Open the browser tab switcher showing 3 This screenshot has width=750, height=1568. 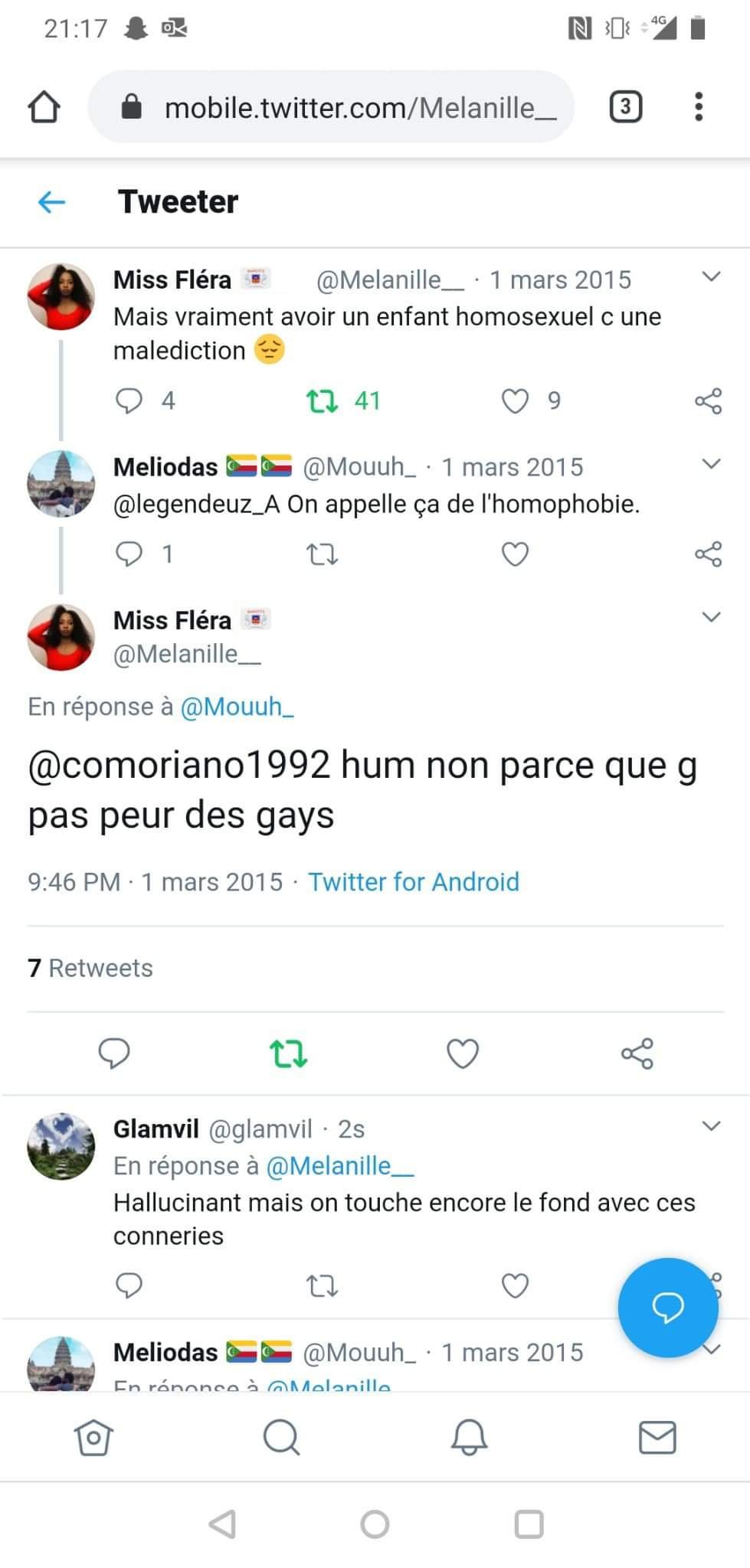coord(625,107)
